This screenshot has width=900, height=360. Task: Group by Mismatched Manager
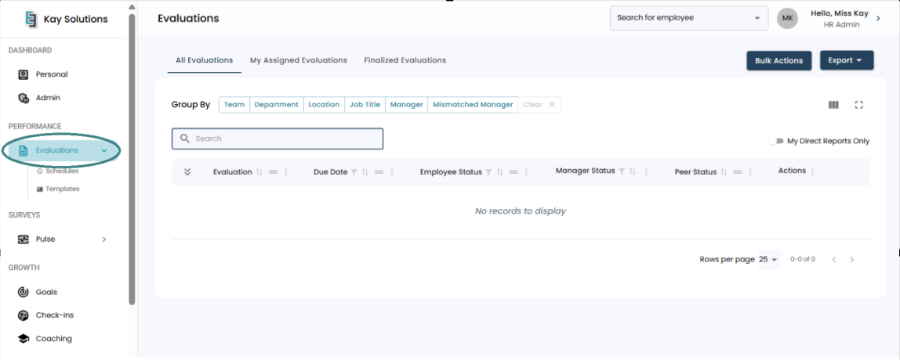coord(473,104)
